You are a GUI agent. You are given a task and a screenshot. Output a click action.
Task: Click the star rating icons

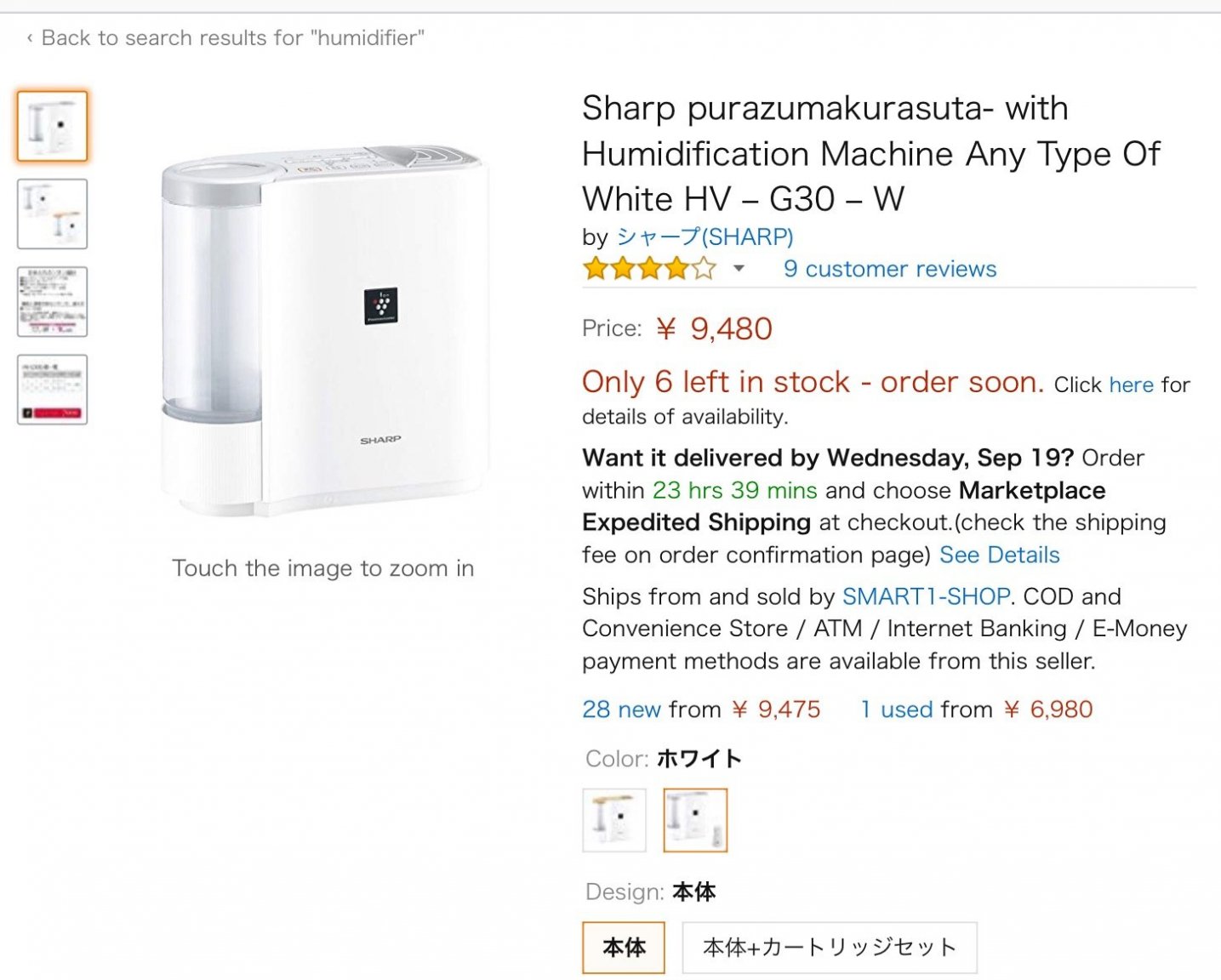[x=649, y=270]
